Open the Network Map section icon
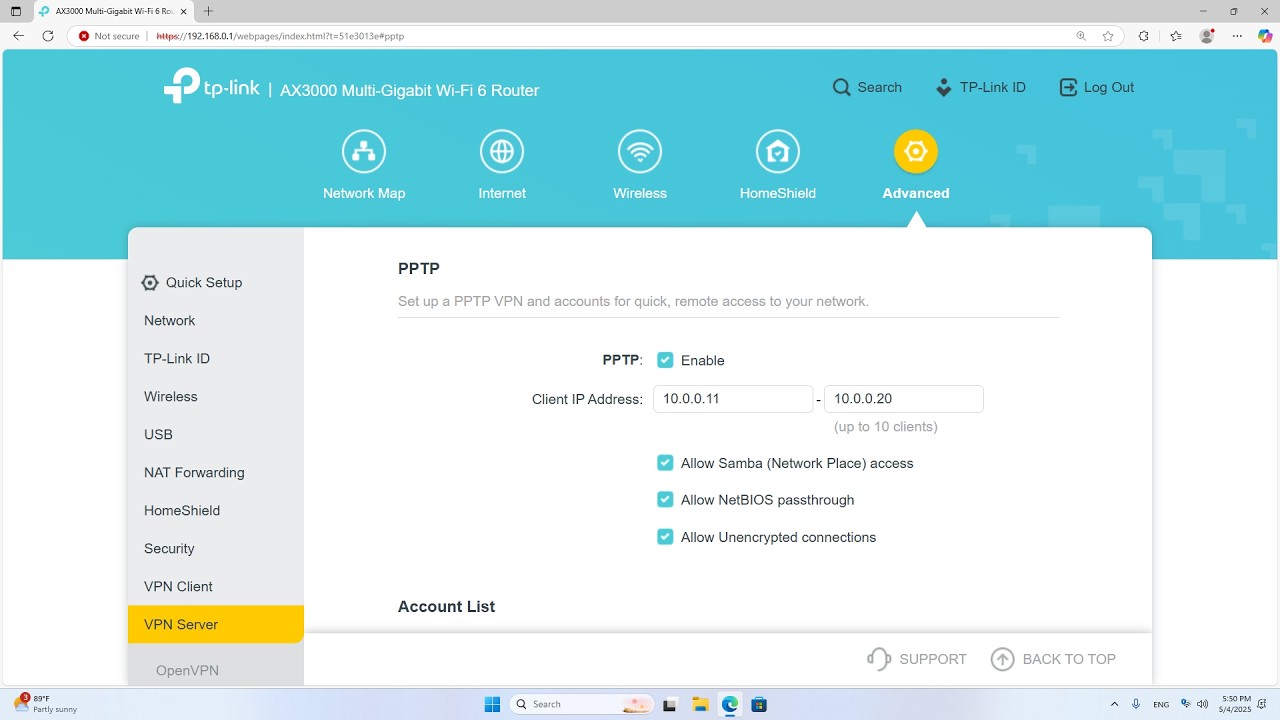 [364, 152]
